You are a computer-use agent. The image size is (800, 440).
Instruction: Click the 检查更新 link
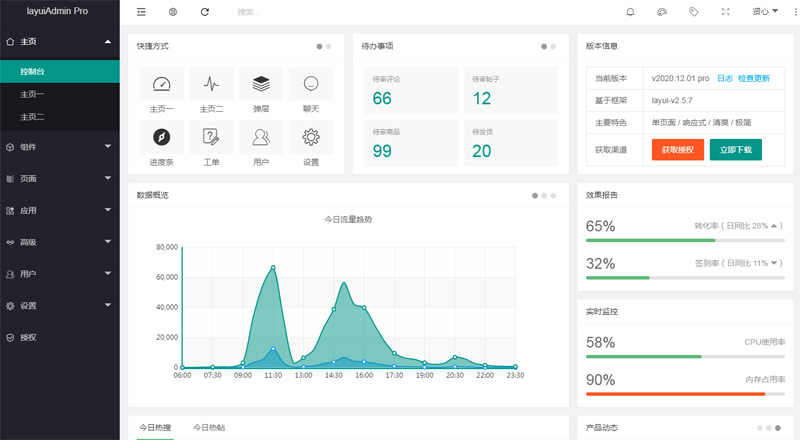pos(754,79)
